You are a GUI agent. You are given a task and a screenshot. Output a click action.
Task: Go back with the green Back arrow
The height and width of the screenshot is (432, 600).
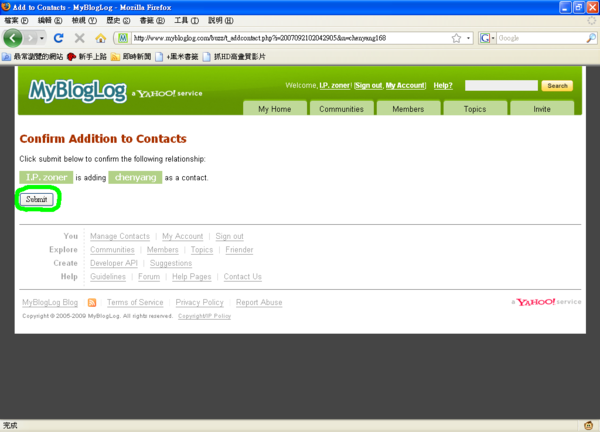coord(12,38)
